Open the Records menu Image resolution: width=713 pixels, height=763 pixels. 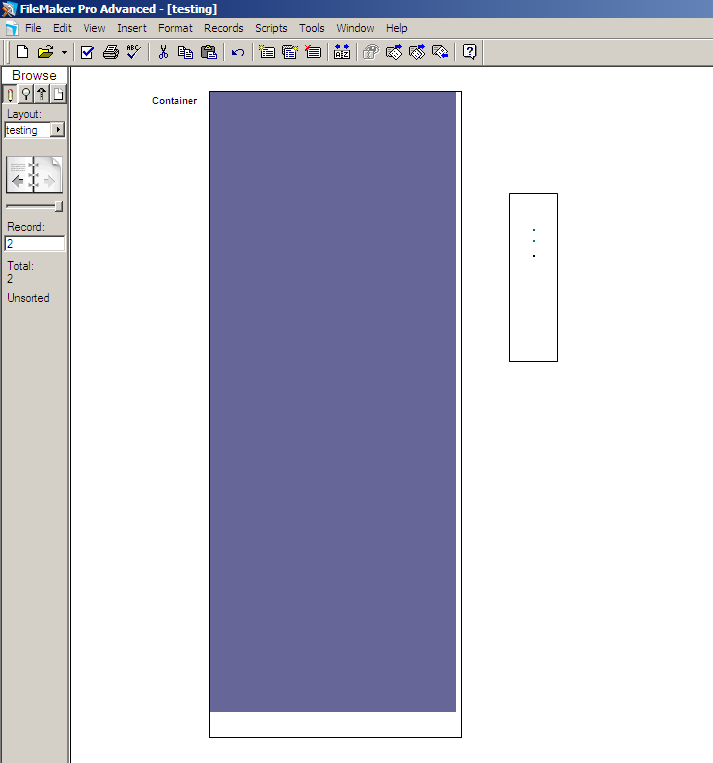coord(223,28)
